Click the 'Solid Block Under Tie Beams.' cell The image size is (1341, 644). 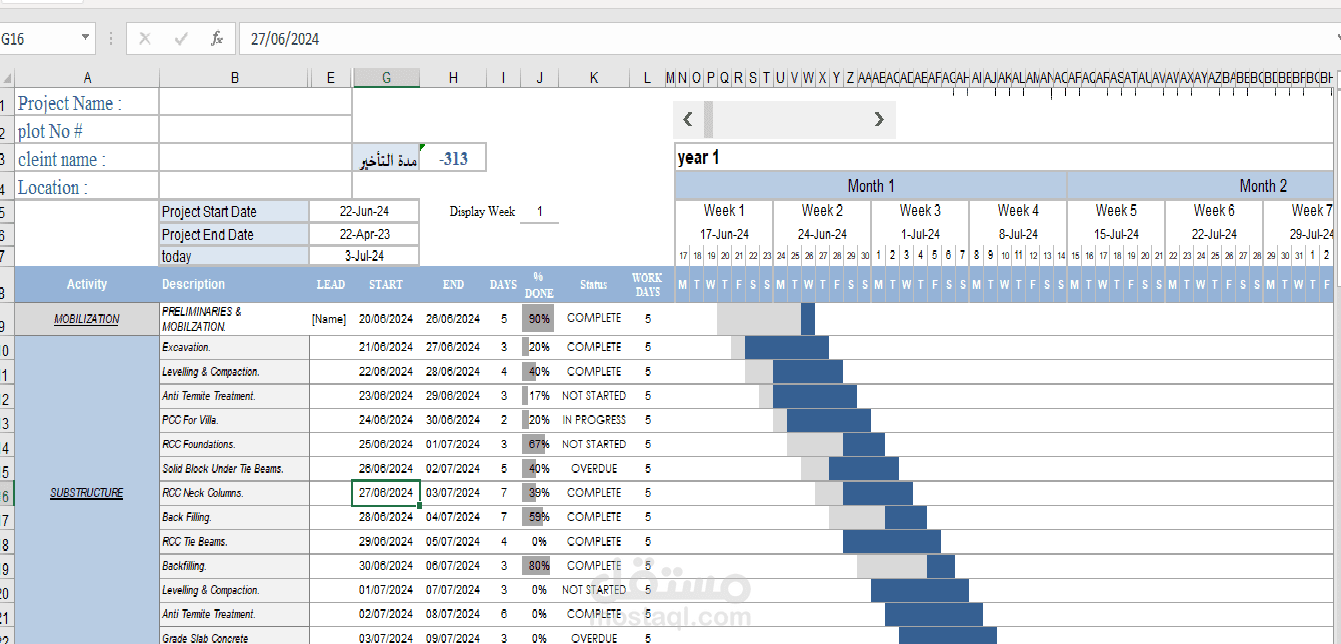point(234,468)
